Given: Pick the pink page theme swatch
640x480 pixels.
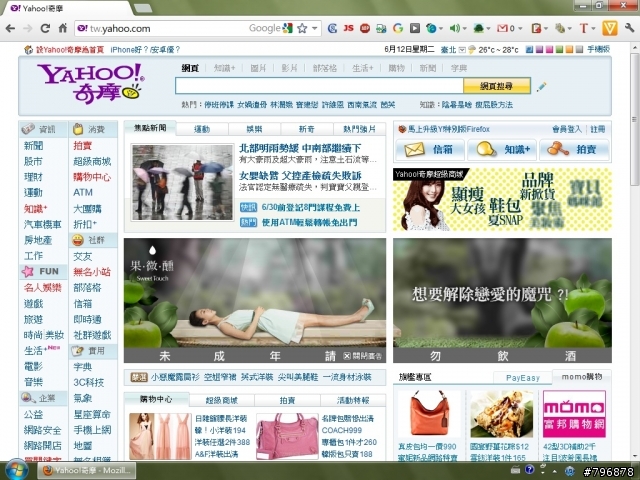Looking at the screenshot, I should pyautogui.click(x=549, y=50).
